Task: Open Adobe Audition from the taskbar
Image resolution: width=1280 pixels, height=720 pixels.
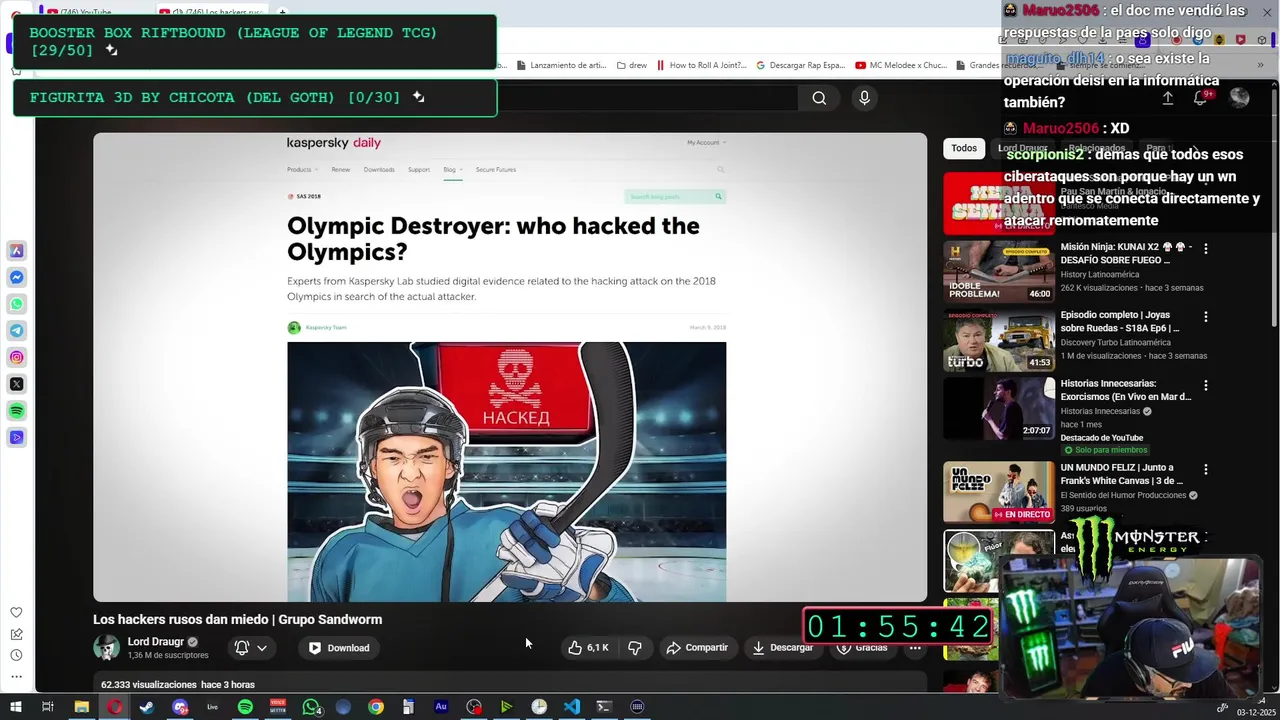Action: pos(441,707)
